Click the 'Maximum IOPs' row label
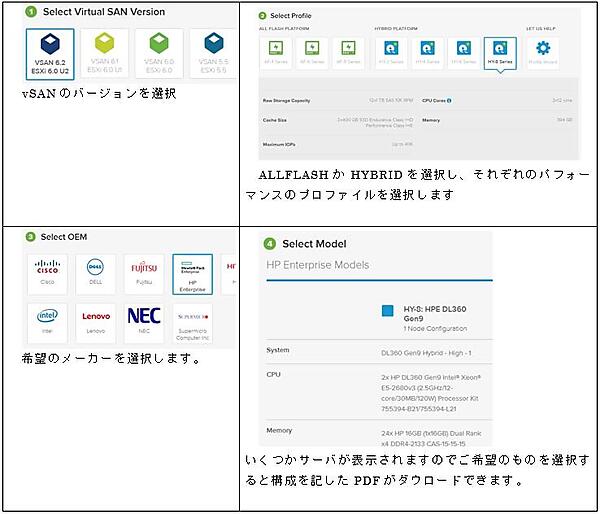The image size is (600, 514). (x=279, y=145)
